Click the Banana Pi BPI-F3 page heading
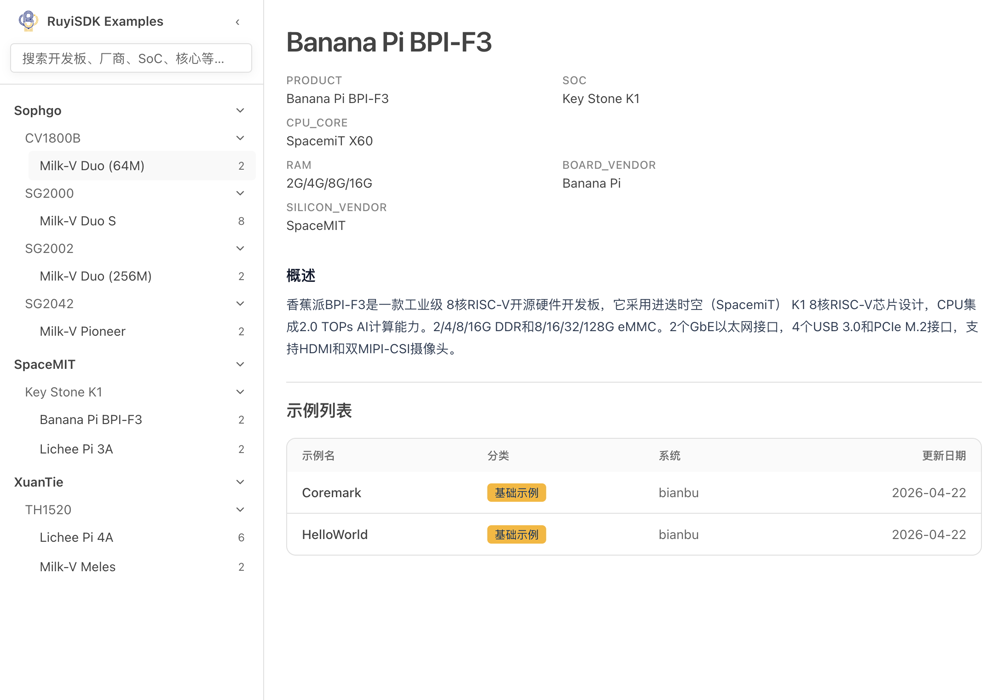 click(x=389, y=42)
